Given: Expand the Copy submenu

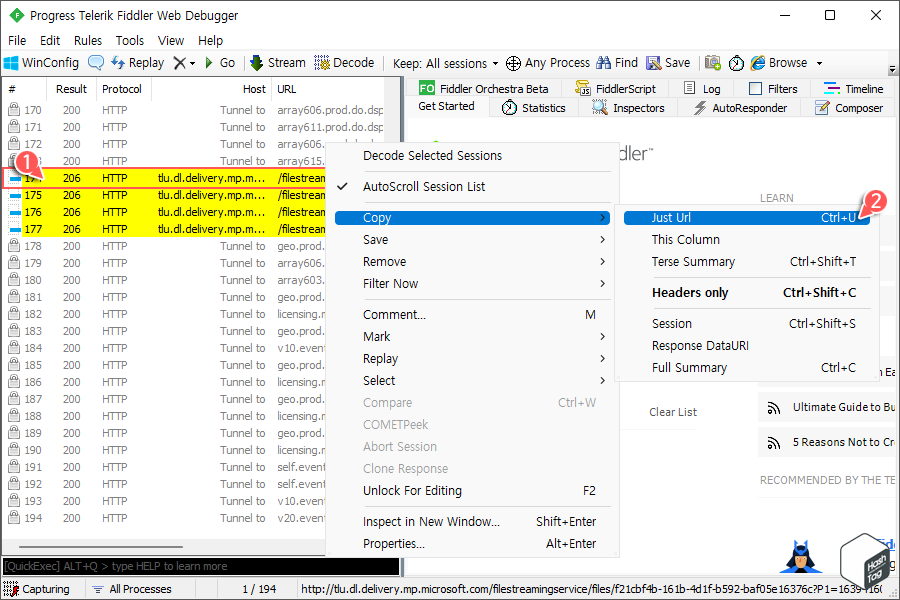Looking at the screenshot, I should (x=473, y=218).
